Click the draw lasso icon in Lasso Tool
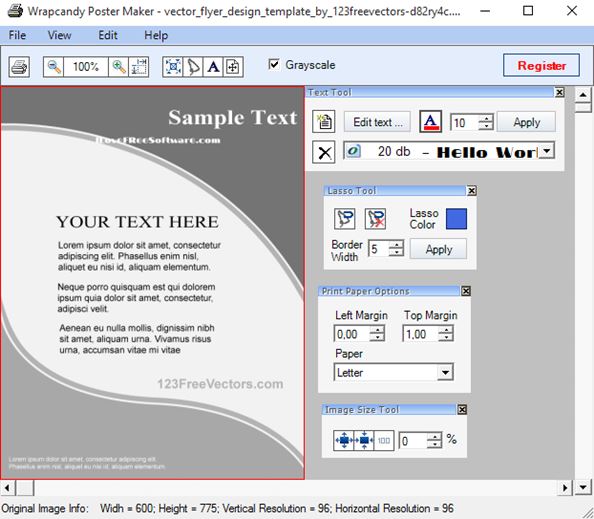594x519 pixels. coord(345,219)
